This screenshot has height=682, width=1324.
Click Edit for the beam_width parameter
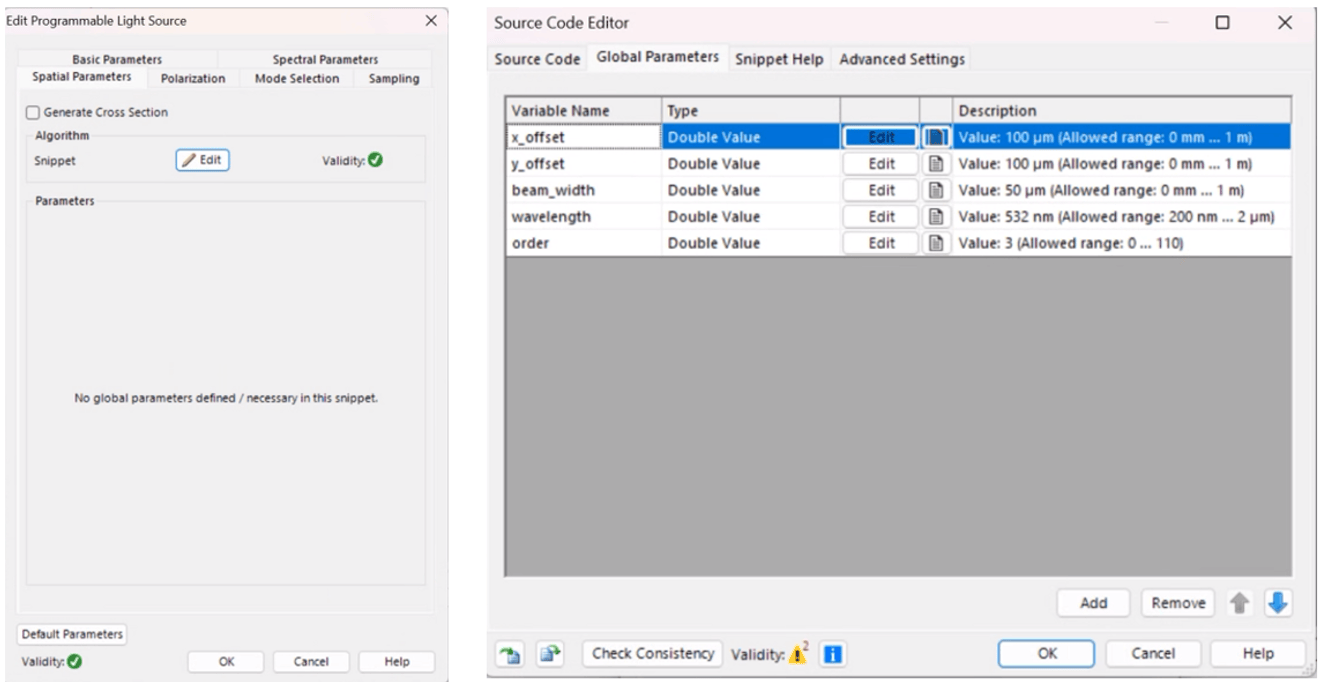881,190
